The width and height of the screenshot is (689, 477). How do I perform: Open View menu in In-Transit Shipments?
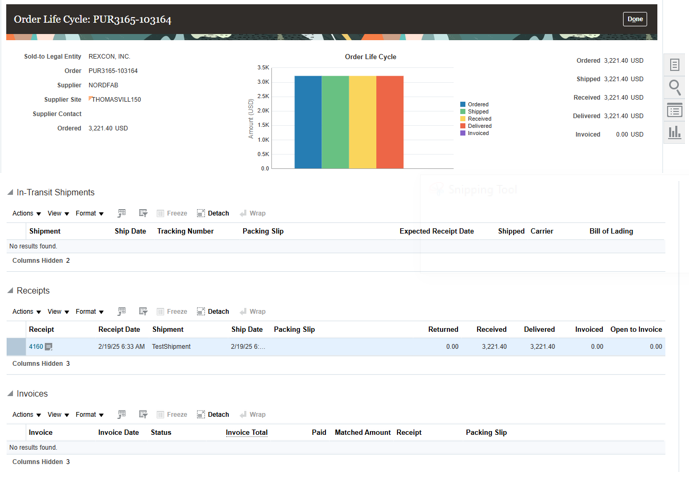coord(58,213)
